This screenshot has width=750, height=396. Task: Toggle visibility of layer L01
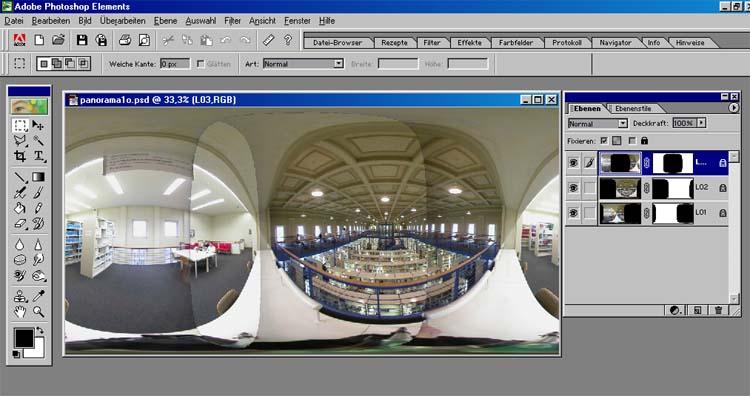(x=573, y=213)
